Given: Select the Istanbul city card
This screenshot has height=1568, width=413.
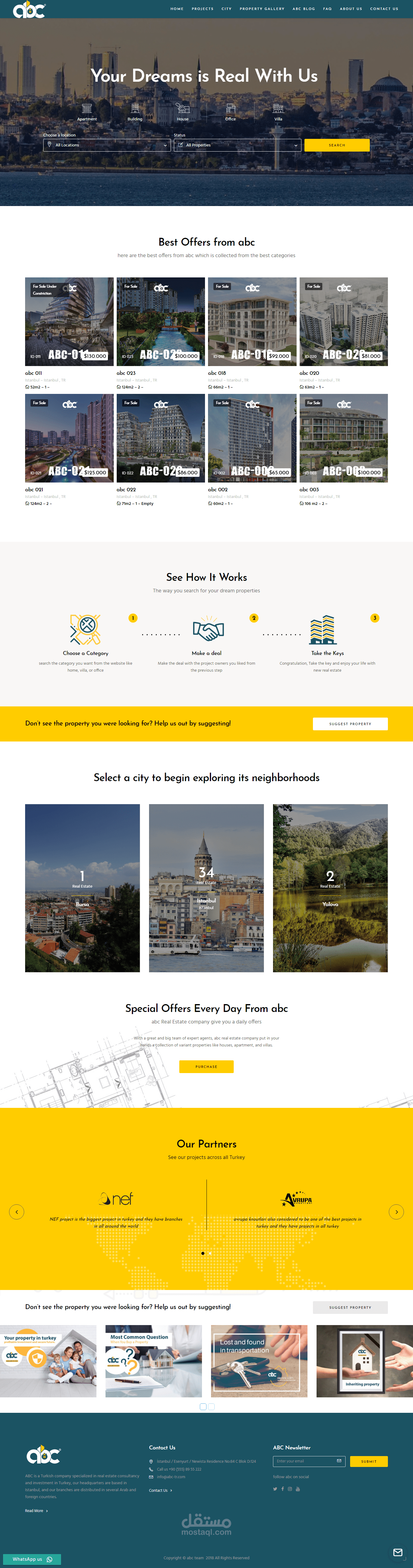Looking at the screenshot, I should coord(206,888).
